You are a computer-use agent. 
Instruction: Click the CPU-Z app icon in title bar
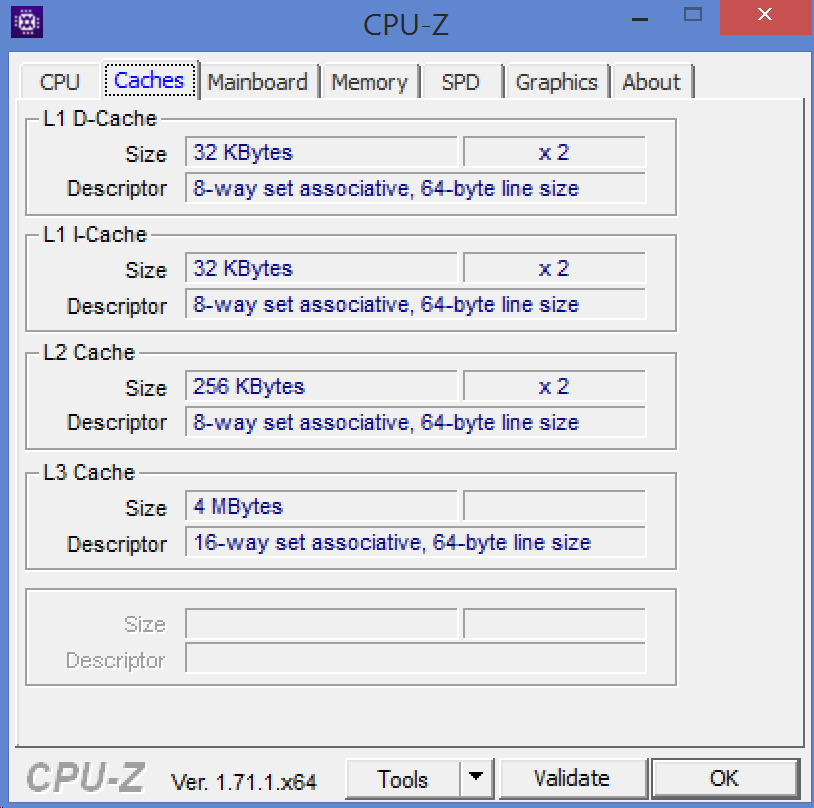tap(27, 22)
